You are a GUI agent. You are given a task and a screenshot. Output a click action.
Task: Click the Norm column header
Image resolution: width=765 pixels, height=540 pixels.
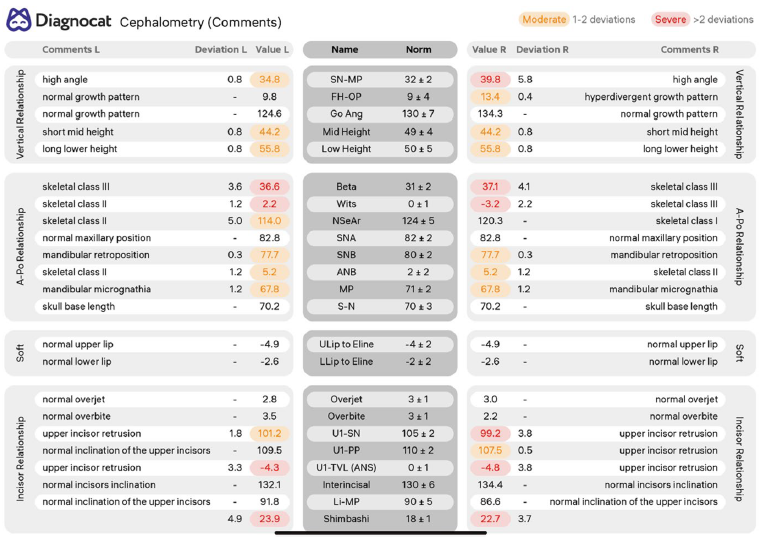point(418,49)
